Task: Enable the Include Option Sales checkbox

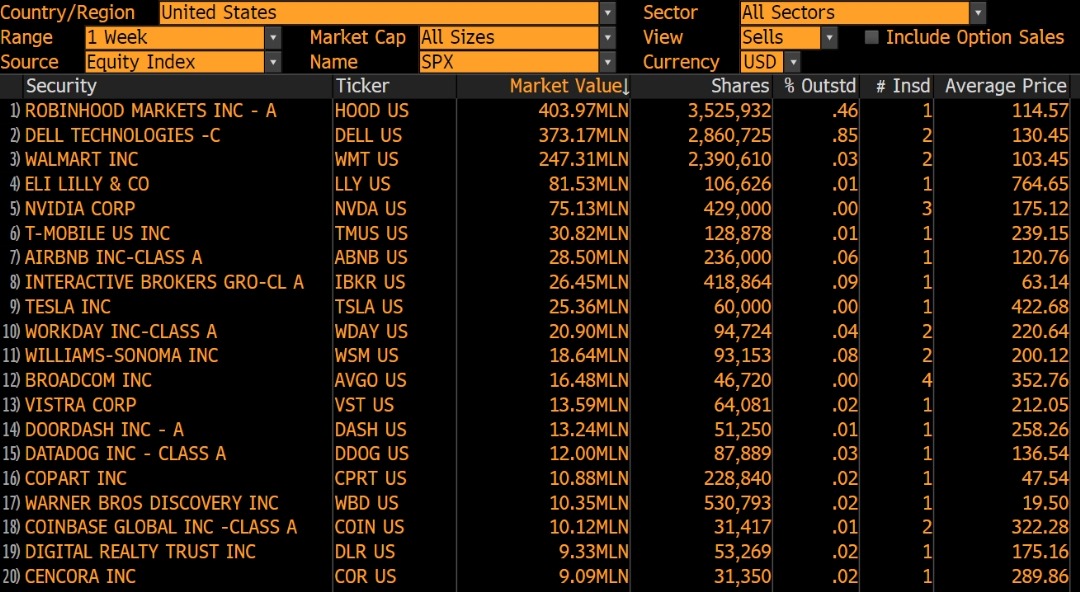Action: [871, 37]
